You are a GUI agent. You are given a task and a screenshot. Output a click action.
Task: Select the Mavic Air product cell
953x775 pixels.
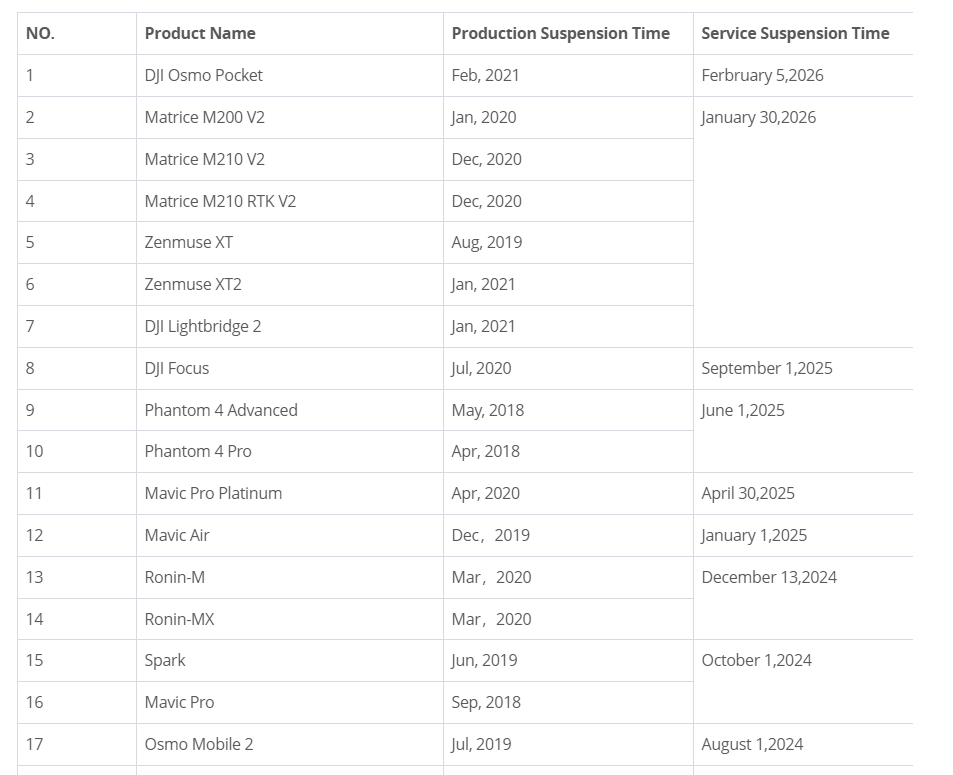[x=177, y=535]
